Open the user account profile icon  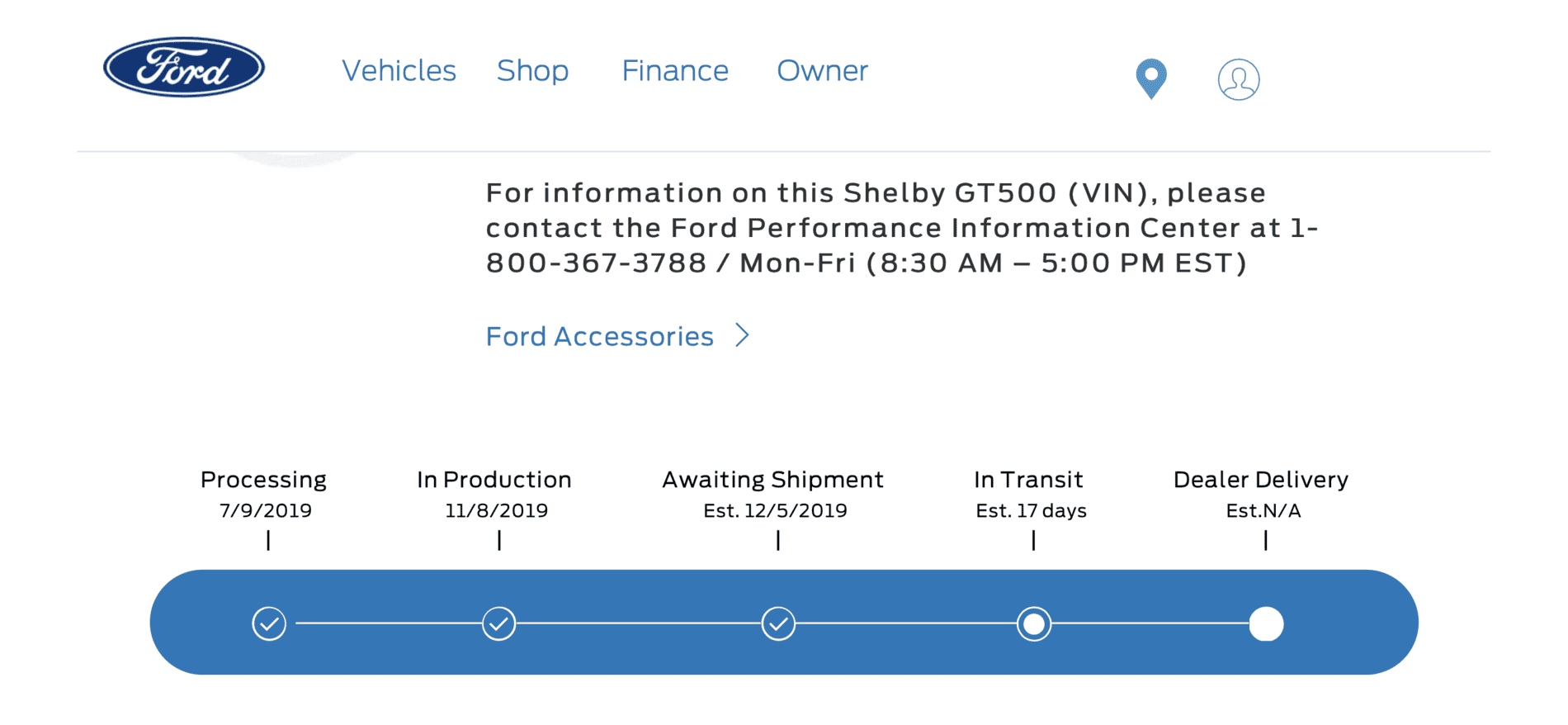click(1239, 79)
